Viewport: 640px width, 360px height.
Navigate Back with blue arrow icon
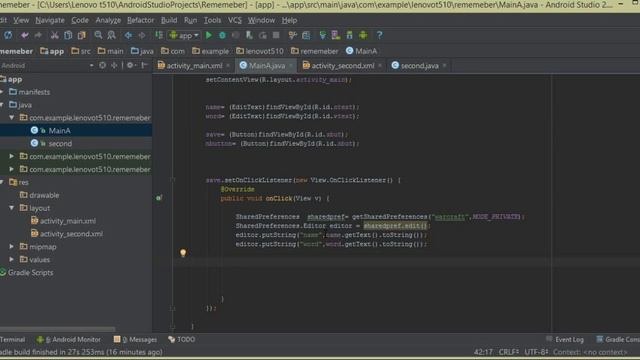128,36
